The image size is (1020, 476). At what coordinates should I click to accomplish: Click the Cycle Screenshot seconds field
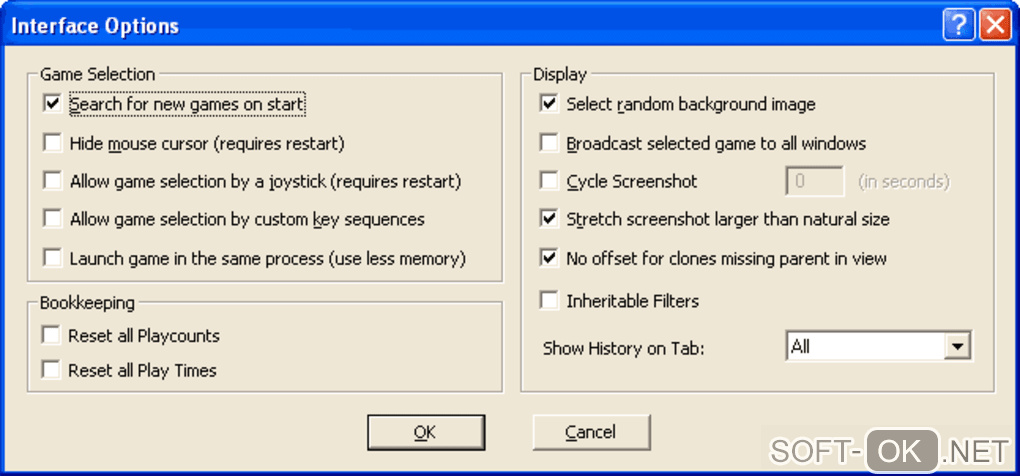(x=816, y=181)
